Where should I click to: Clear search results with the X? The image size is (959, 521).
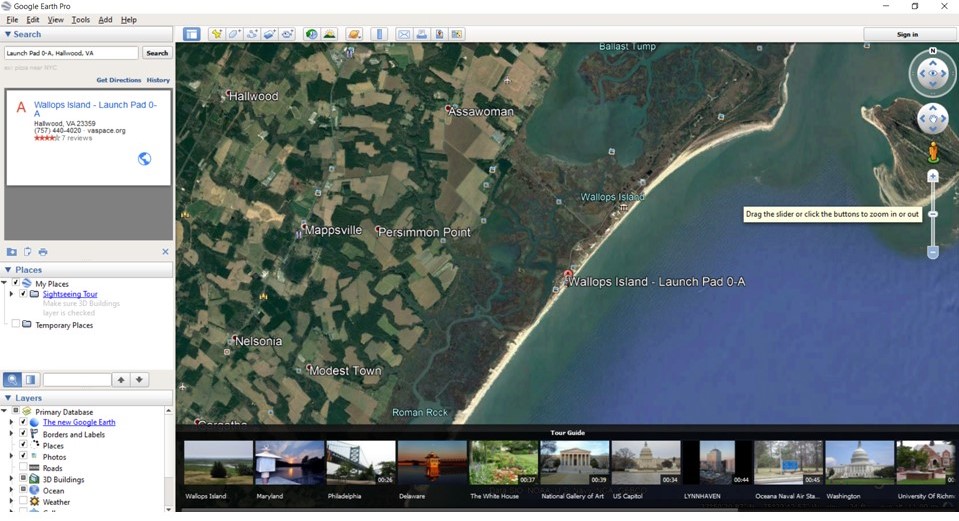[165, 251]
